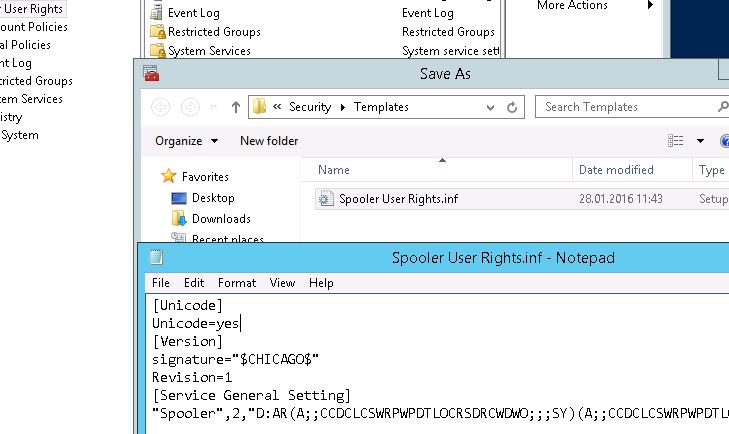Sort files by Date modified column
729x434 pixels.
point(616,170)
